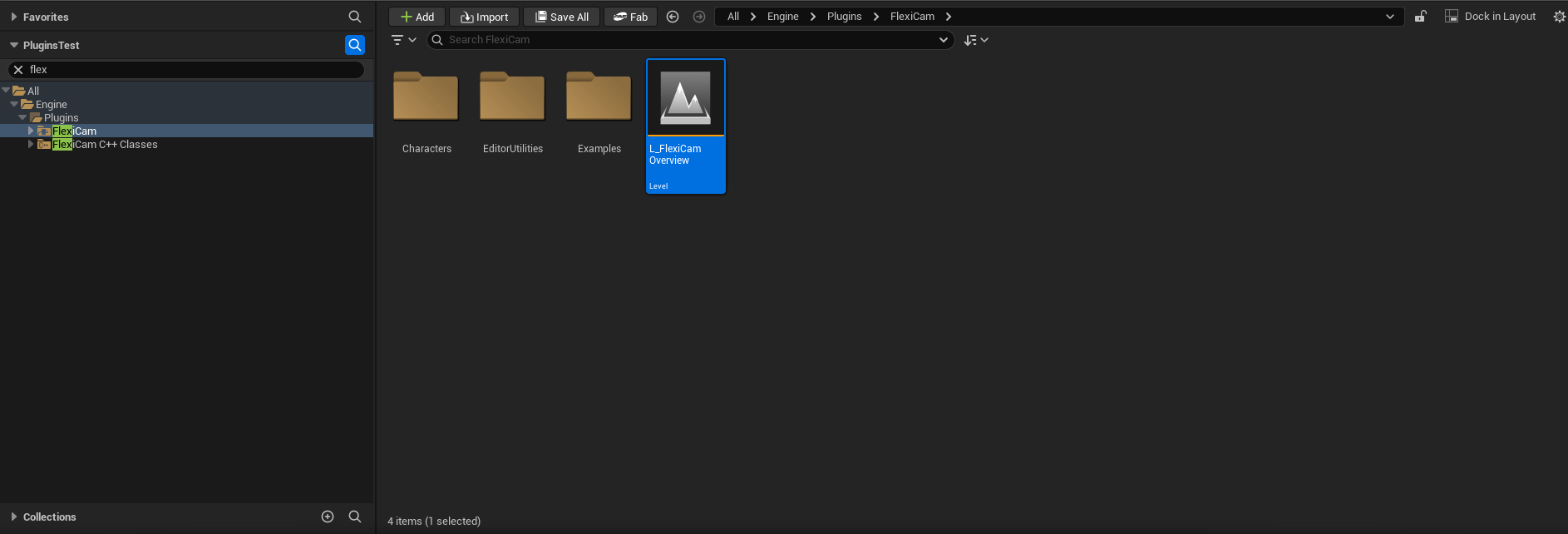
Task: Open the Import dialog
Action: click(484, 17)
